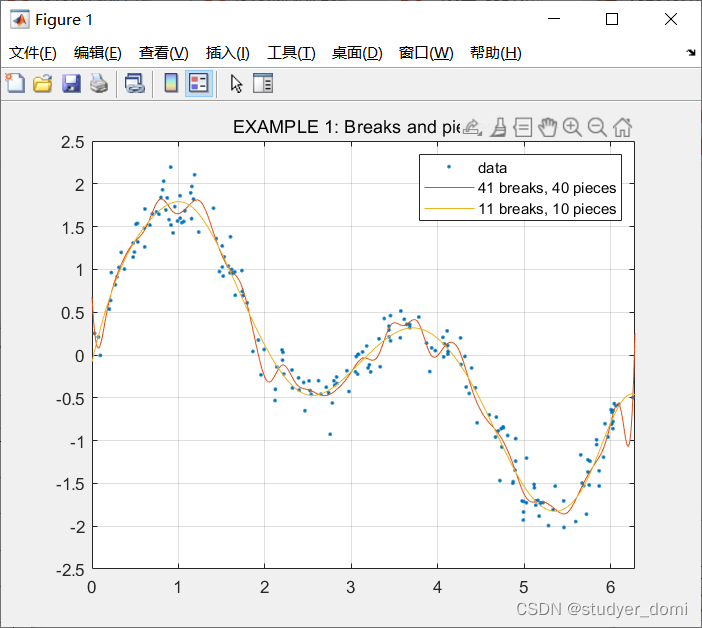Insert a colorbar using the toolbar icon

click(171, 83)
